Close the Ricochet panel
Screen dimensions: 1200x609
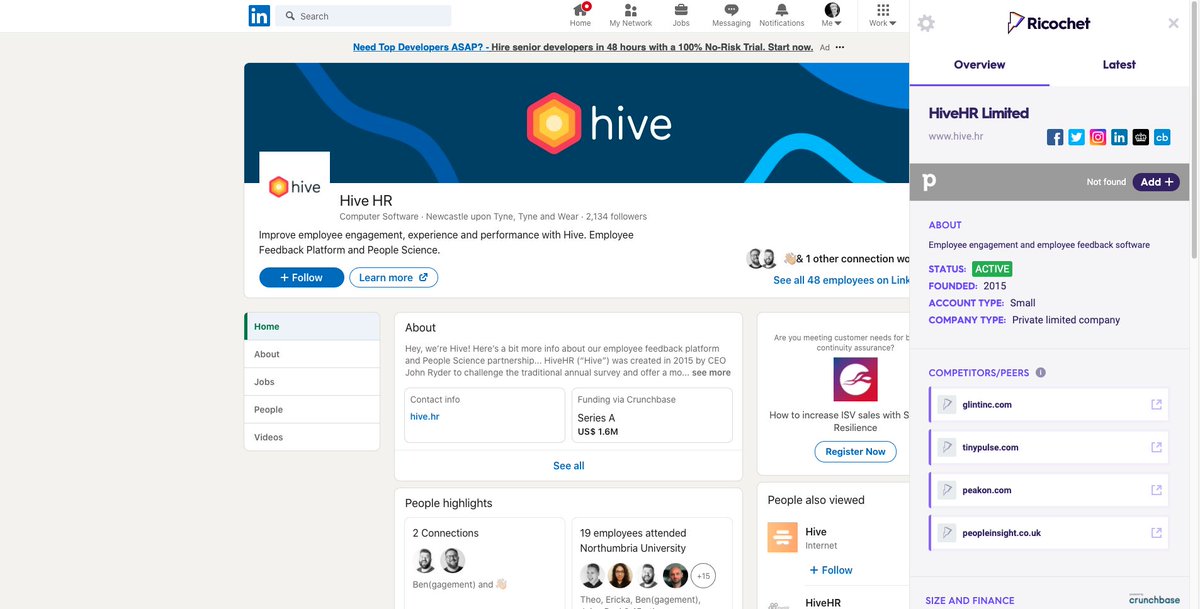tap(1174, 23)
